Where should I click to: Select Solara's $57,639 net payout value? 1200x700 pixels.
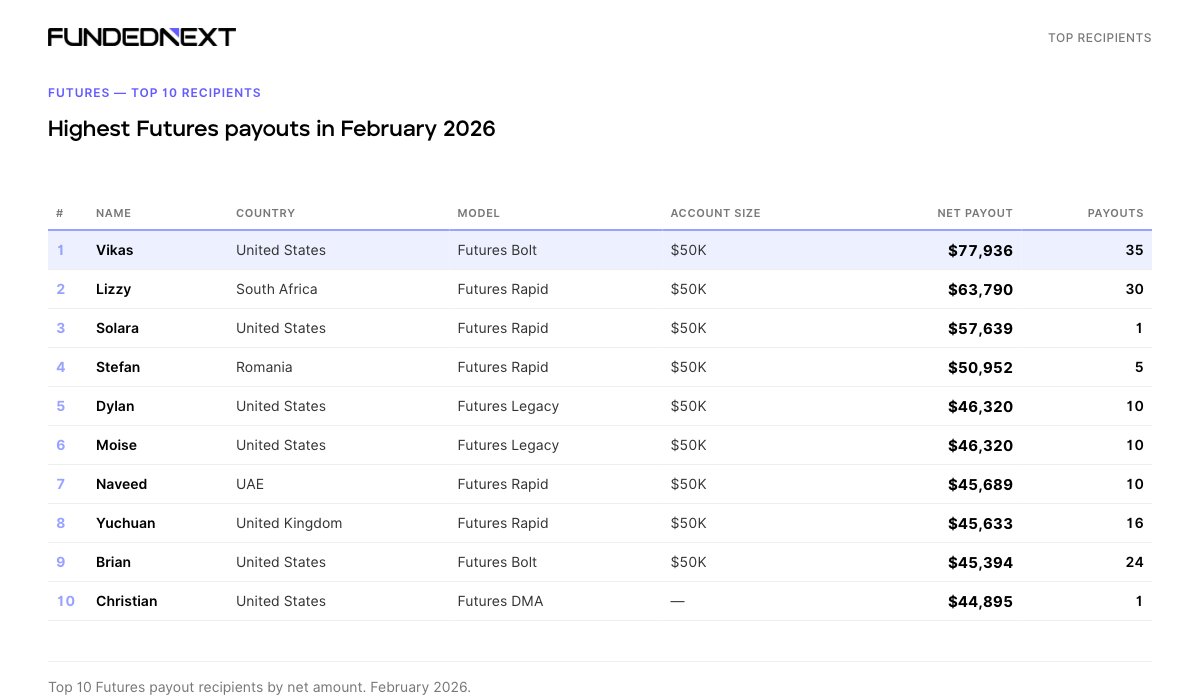tap(980, 328)
